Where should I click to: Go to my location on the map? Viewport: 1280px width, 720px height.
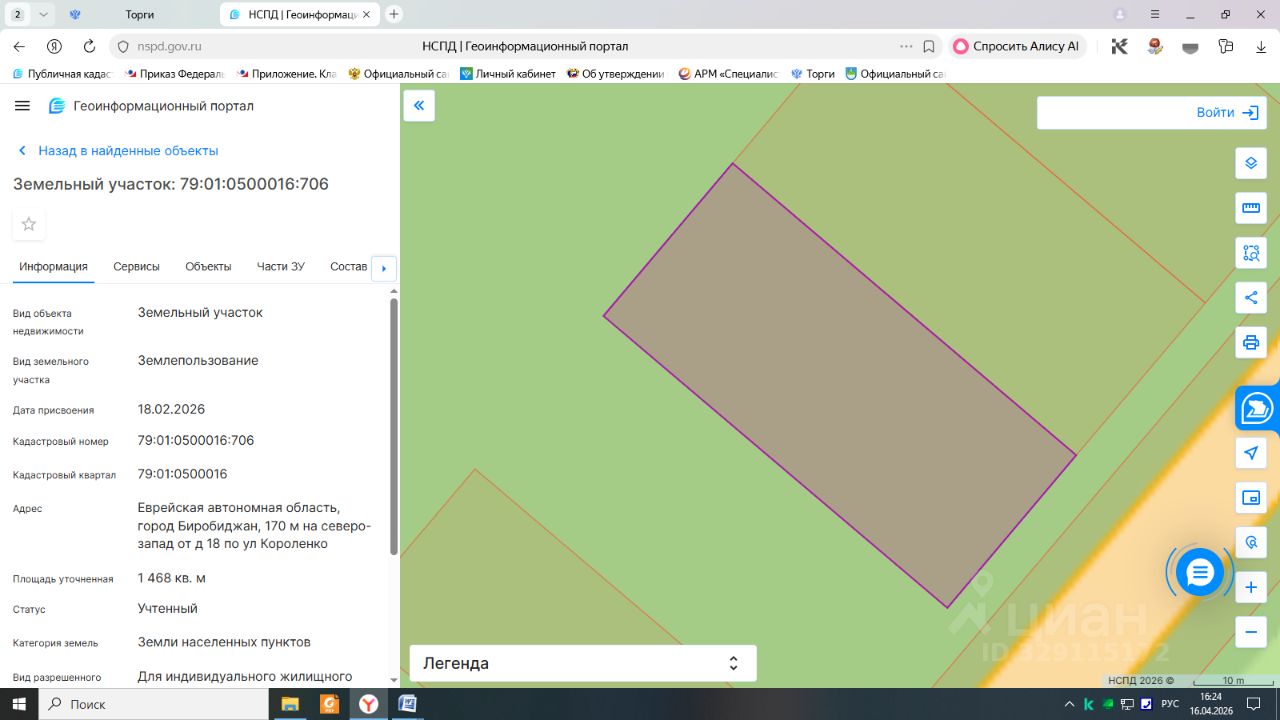click(1251, 453)
